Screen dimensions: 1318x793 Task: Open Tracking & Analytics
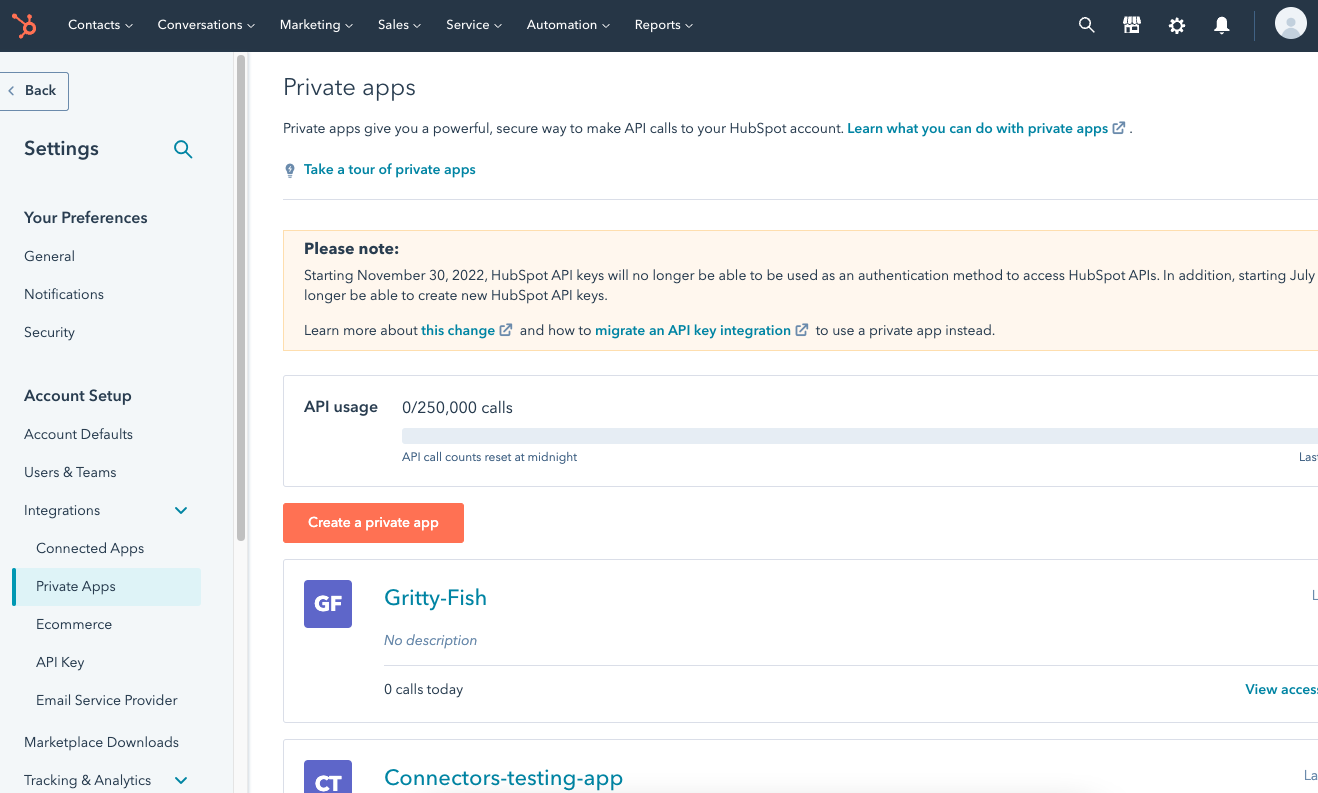point(87,780)
